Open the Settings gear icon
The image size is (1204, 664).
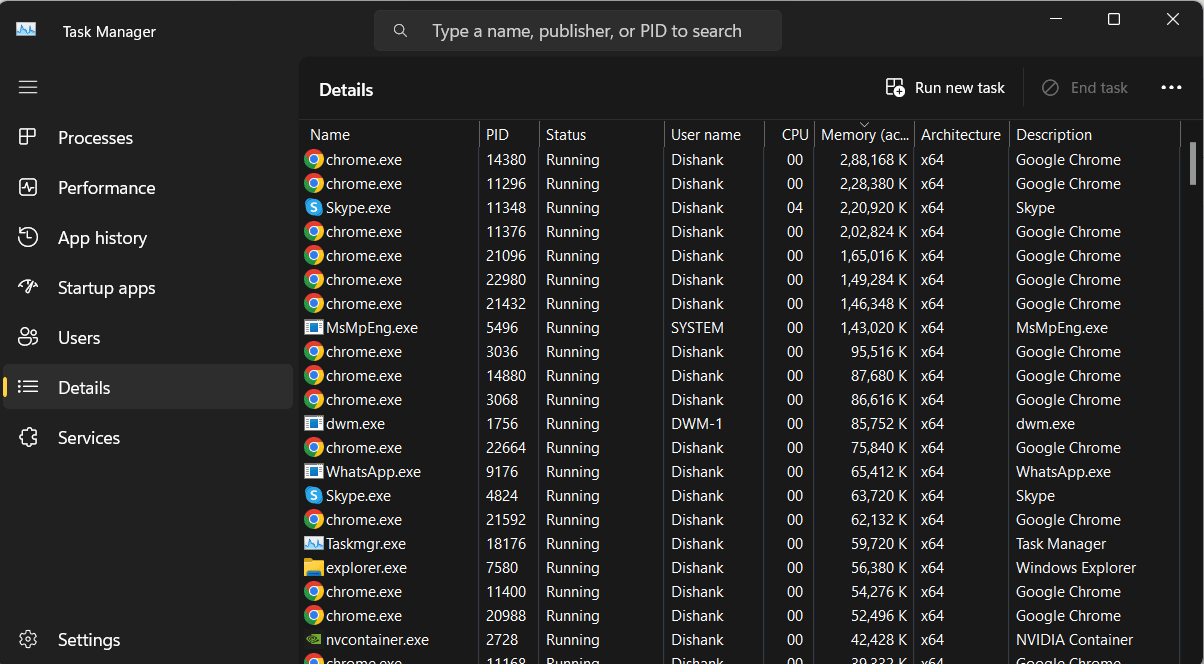pos(28,639)
